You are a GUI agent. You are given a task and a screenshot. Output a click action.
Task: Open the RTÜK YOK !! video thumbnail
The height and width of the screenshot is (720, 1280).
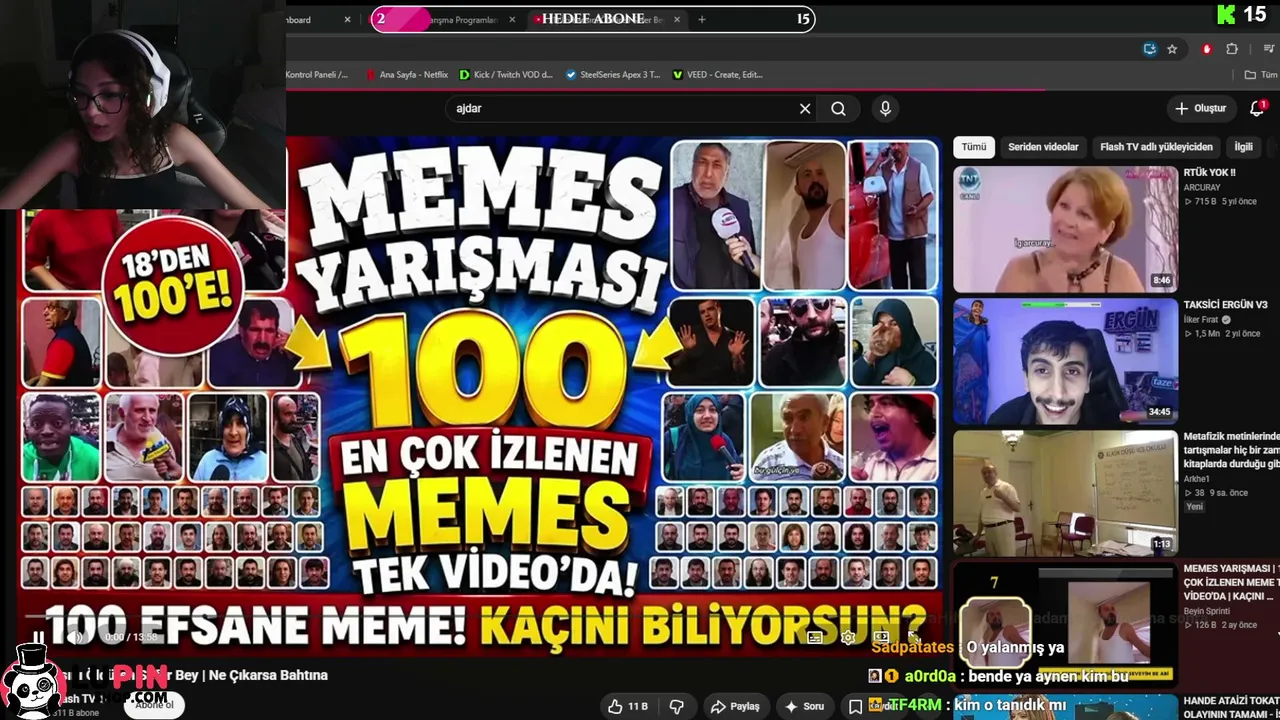[1065, 229]
